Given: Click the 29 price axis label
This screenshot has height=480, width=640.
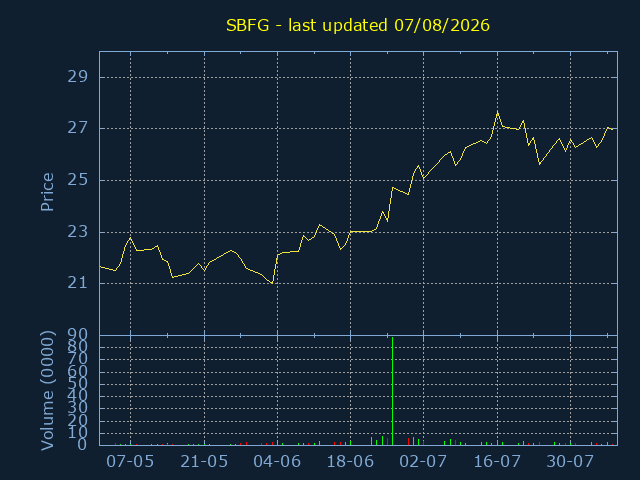Looking at the screenshot, I should coord(78,77).
